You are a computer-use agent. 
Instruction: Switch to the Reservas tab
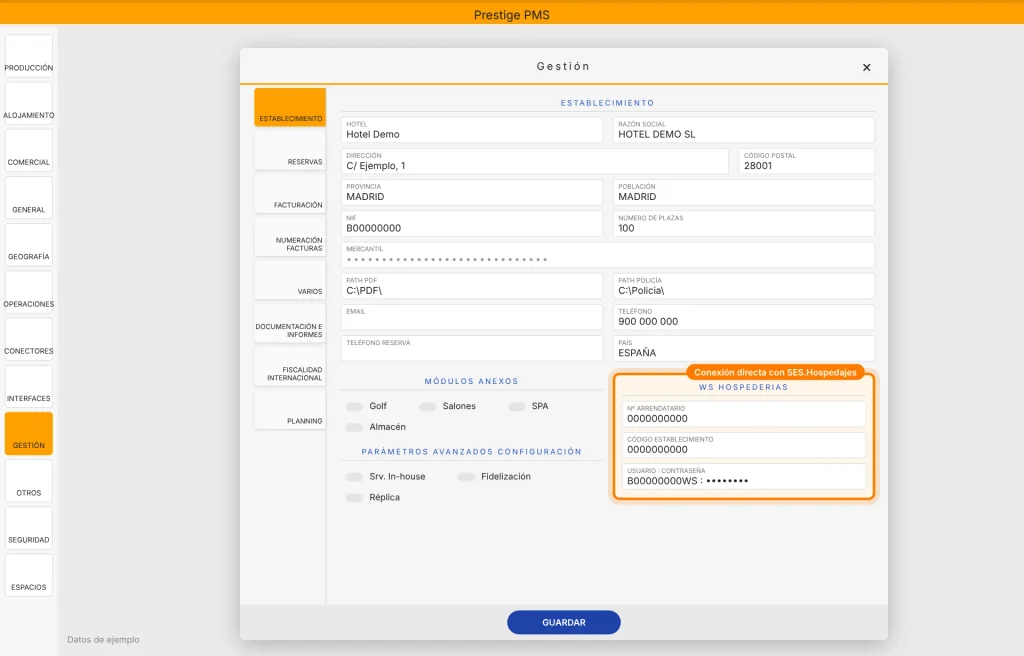pos(290,150)
